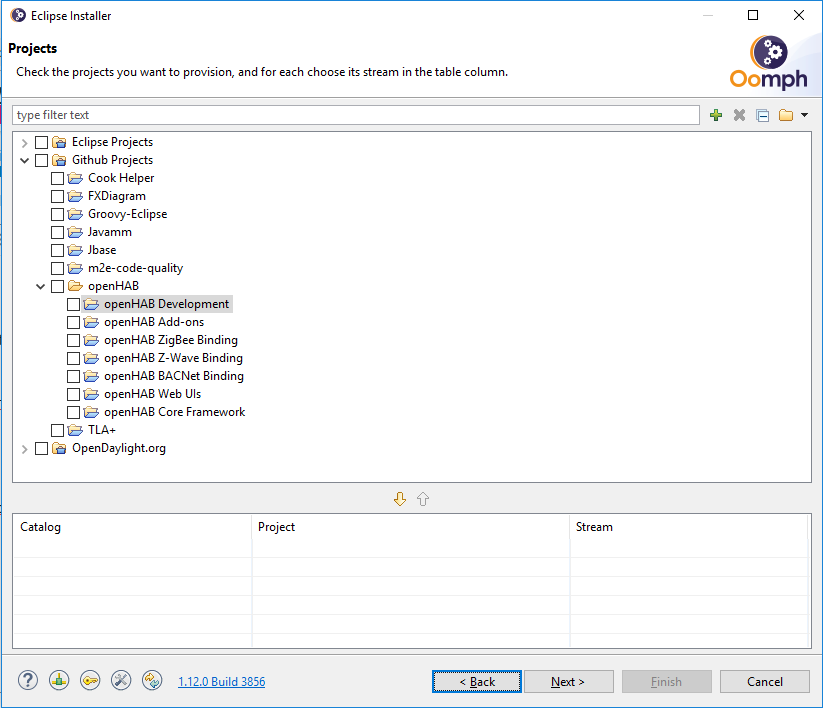
Task: Click the Eclipse Installer title bar icon
Action: point(18,15)
